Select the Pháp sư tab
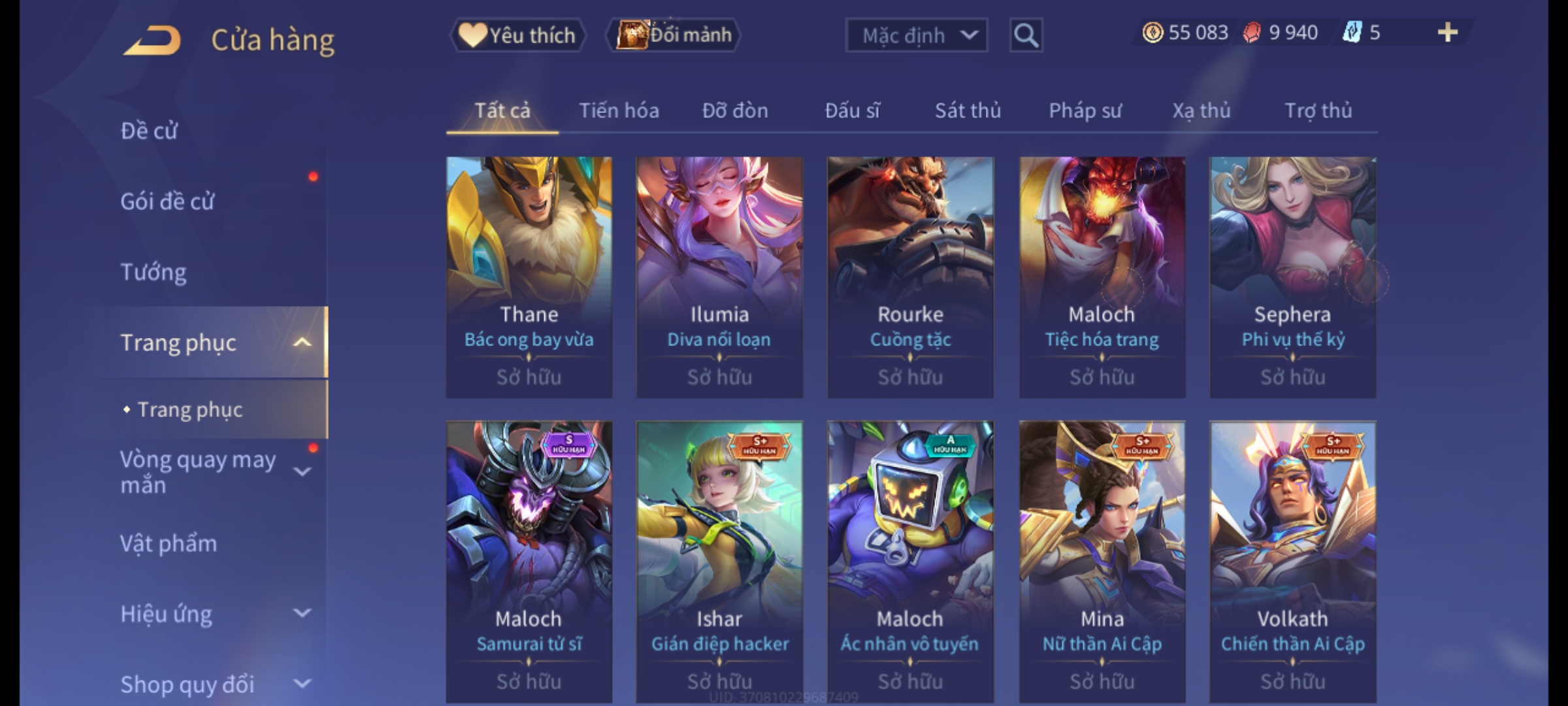Viewport: 1568px width, 706px height. click(1085, 110)
